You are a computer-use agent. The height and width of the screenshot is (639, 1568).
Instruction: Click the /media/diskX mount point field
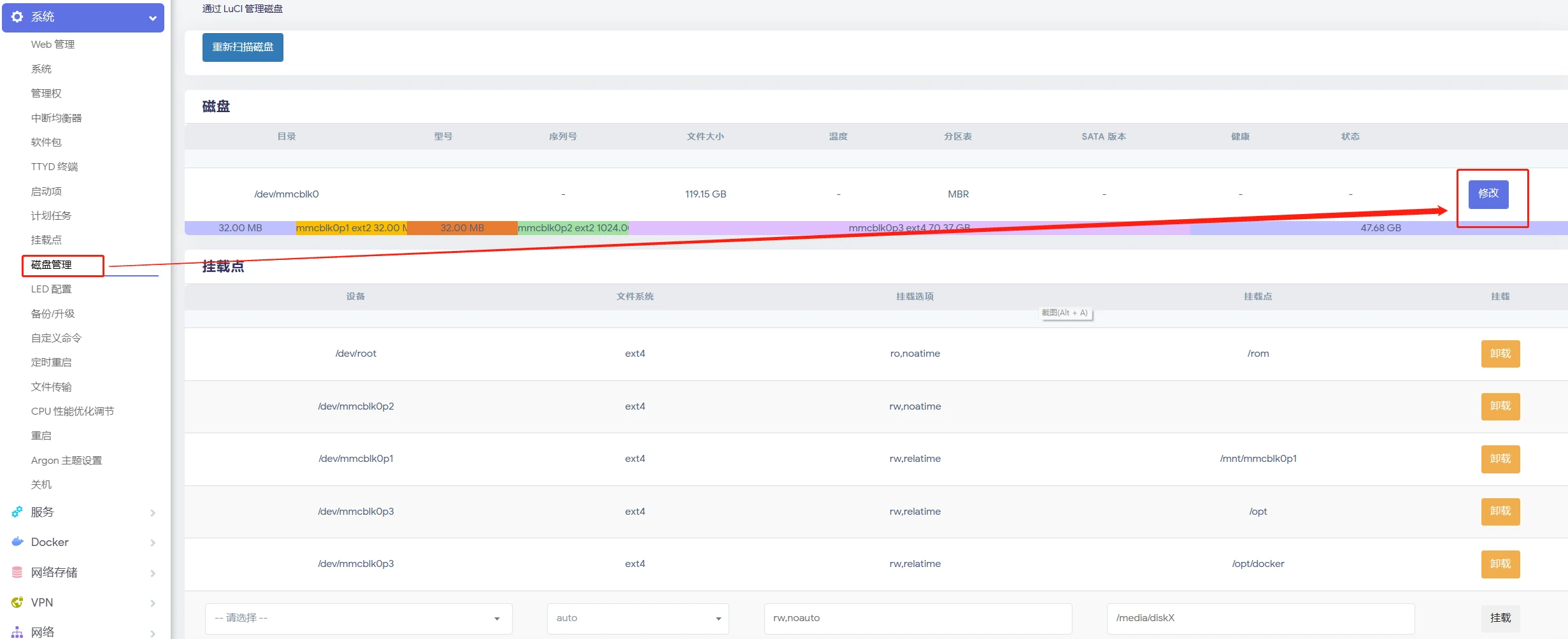[1260, 619]
